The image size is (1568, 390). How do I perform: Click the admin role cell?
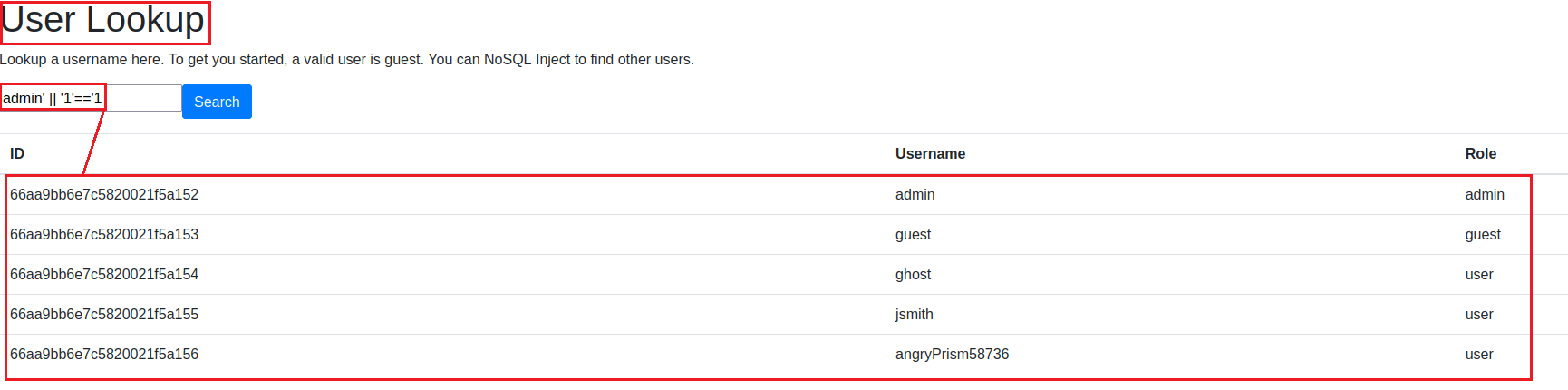(1484, 195)
